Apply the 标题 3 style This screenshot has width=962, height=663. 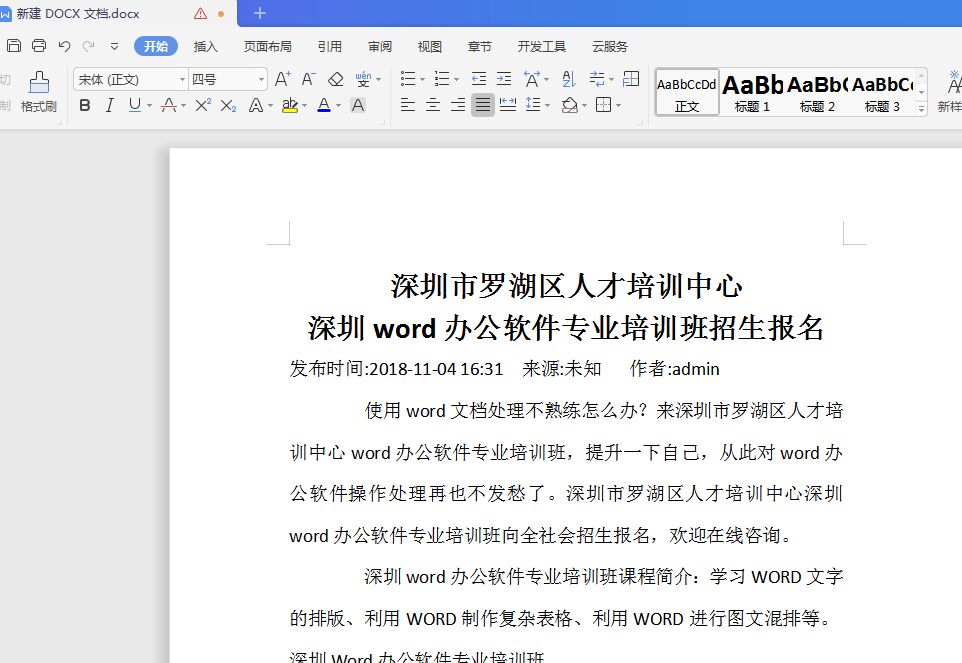click(882, 92)
